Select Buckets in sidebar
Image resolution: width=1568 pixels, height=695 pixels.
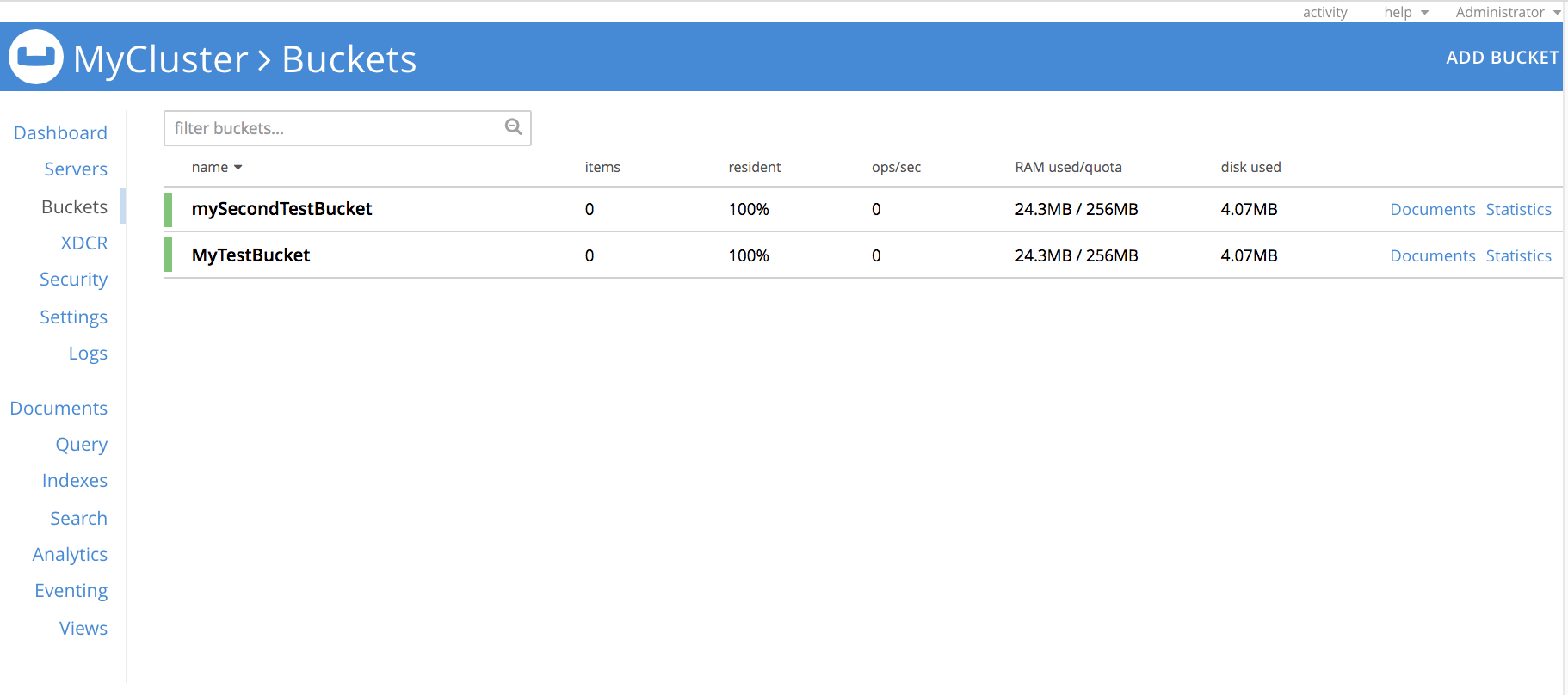75,206
